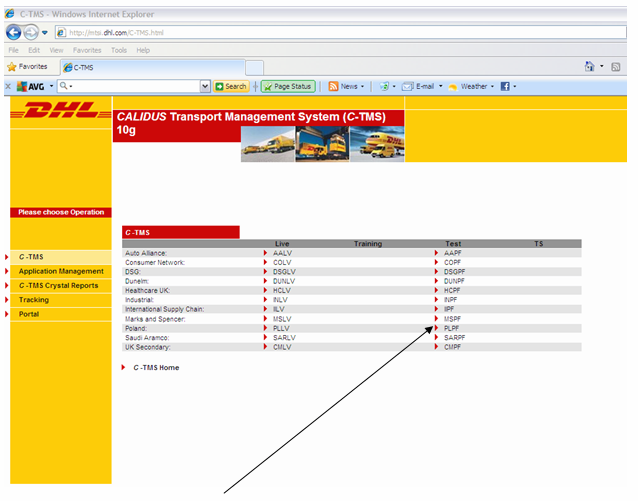Open the HCPF test link
Image resolution: width=638 pixels, height=501 pixels.
pos(452,291)
